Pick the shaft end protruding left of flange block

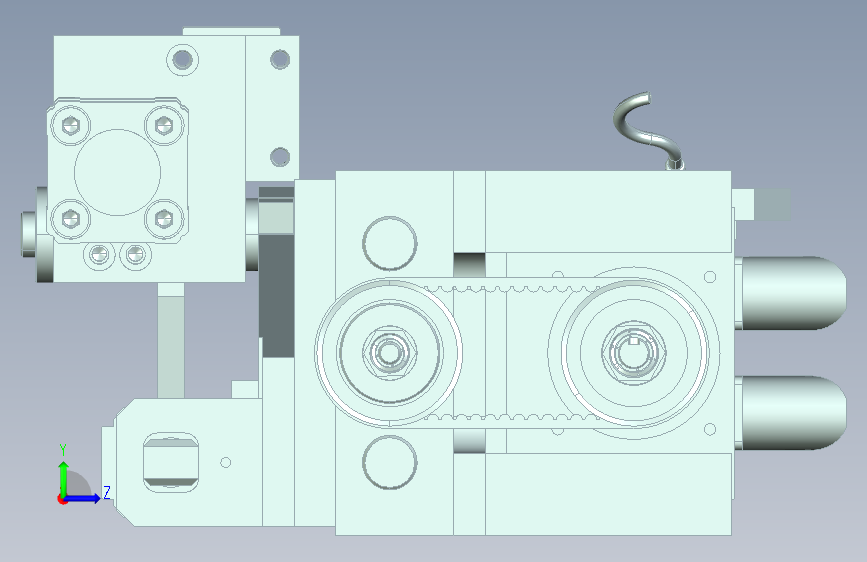(x=29, y=235)
